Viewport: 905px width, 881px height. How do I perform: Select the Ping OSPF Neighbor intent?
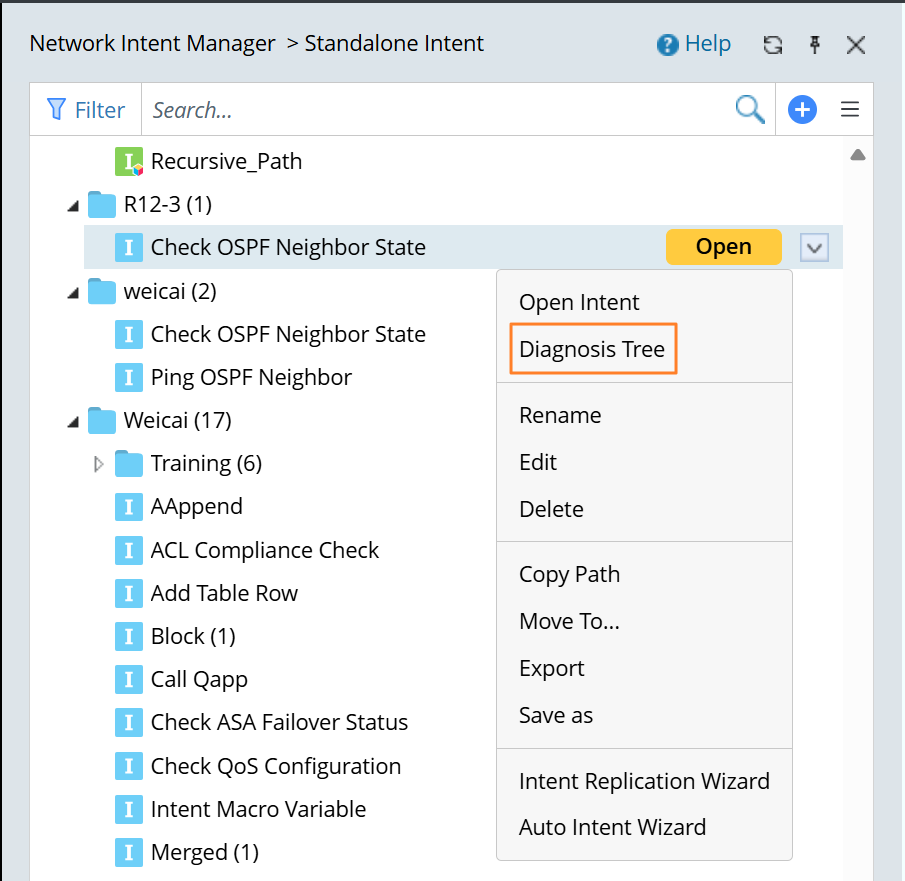[x=251, y=378]
